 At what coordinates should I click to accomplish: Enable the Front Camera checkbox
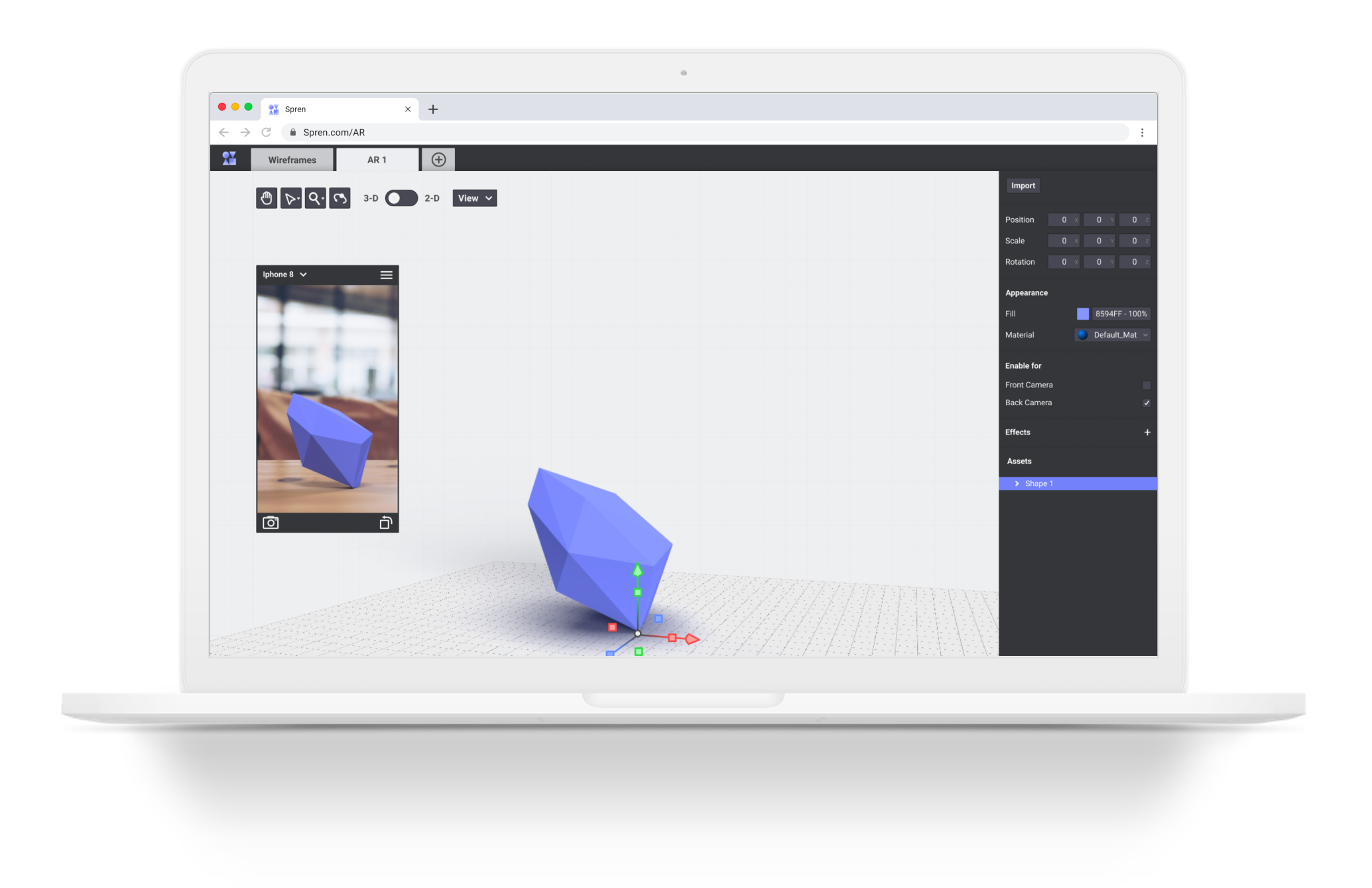(1146, 385)
